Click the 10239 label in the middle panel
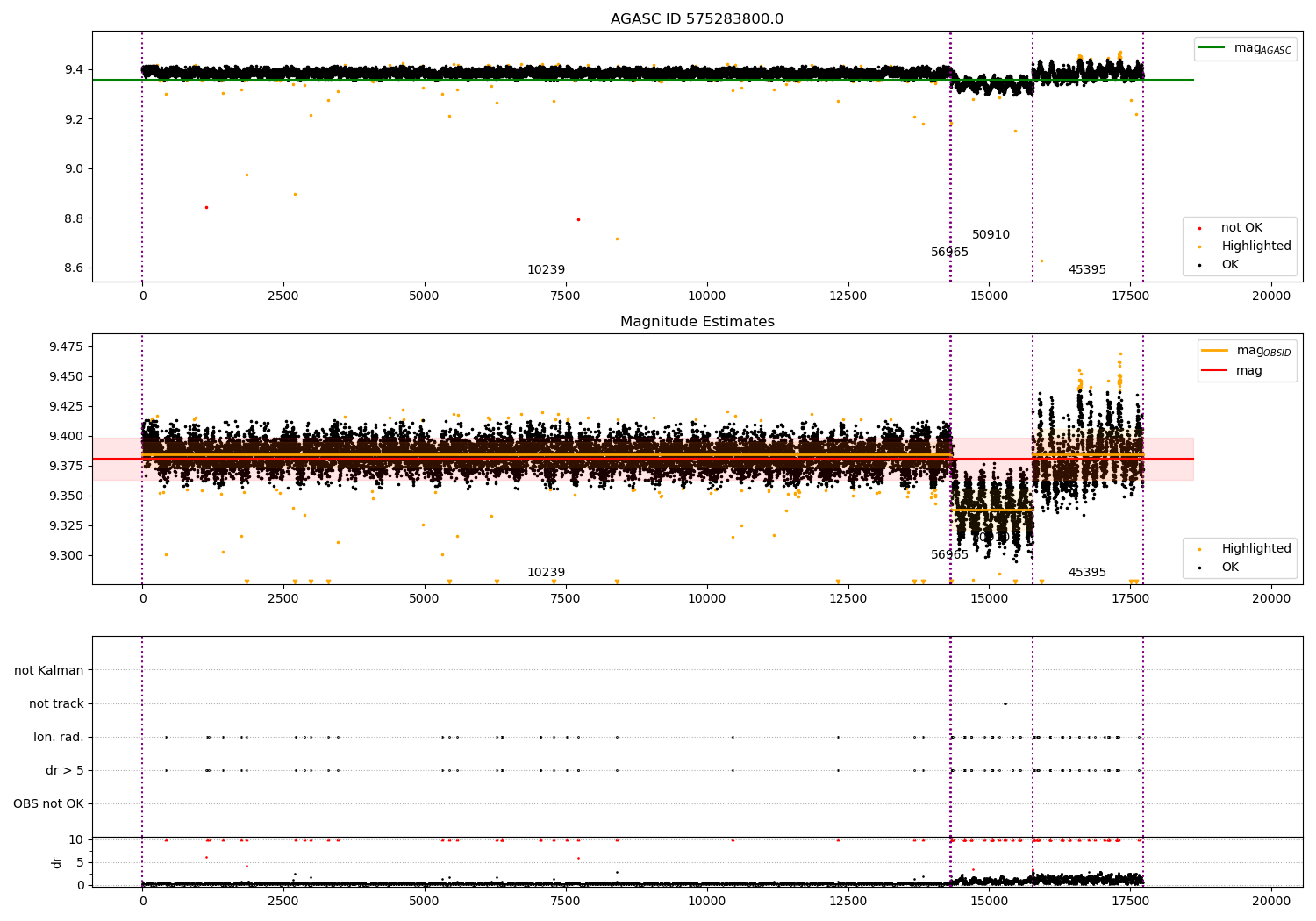This screenshot has height=921, width=1316. 546,573
